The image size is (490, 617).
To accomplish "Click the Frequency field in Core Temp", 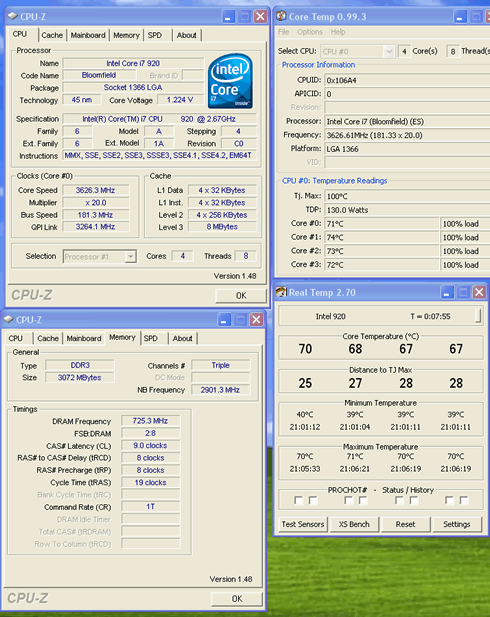I will pos(407,135).
